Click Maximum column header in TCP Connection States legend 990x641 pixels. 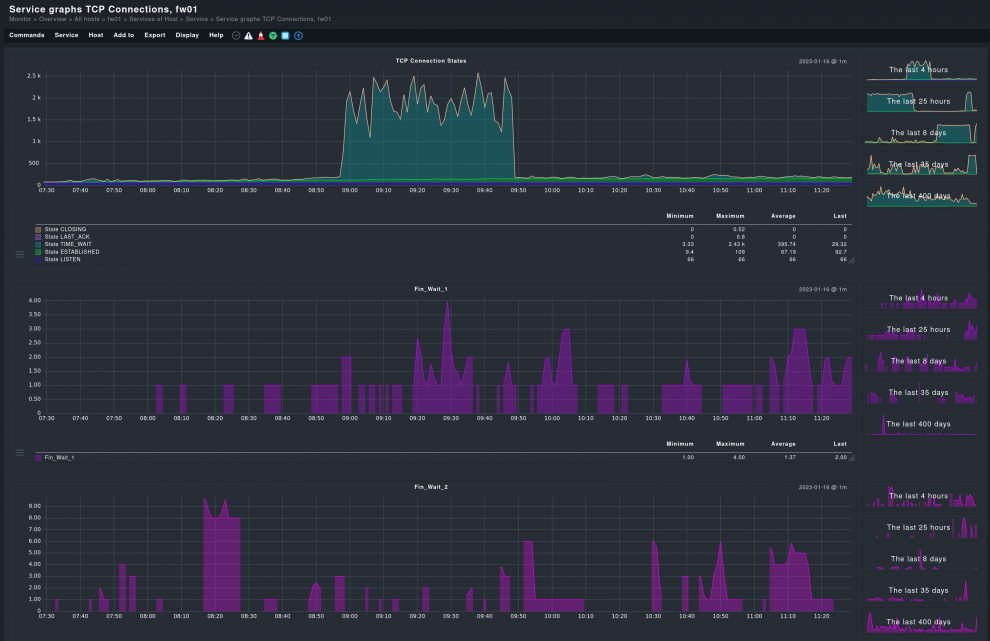(x=730, y=216)
